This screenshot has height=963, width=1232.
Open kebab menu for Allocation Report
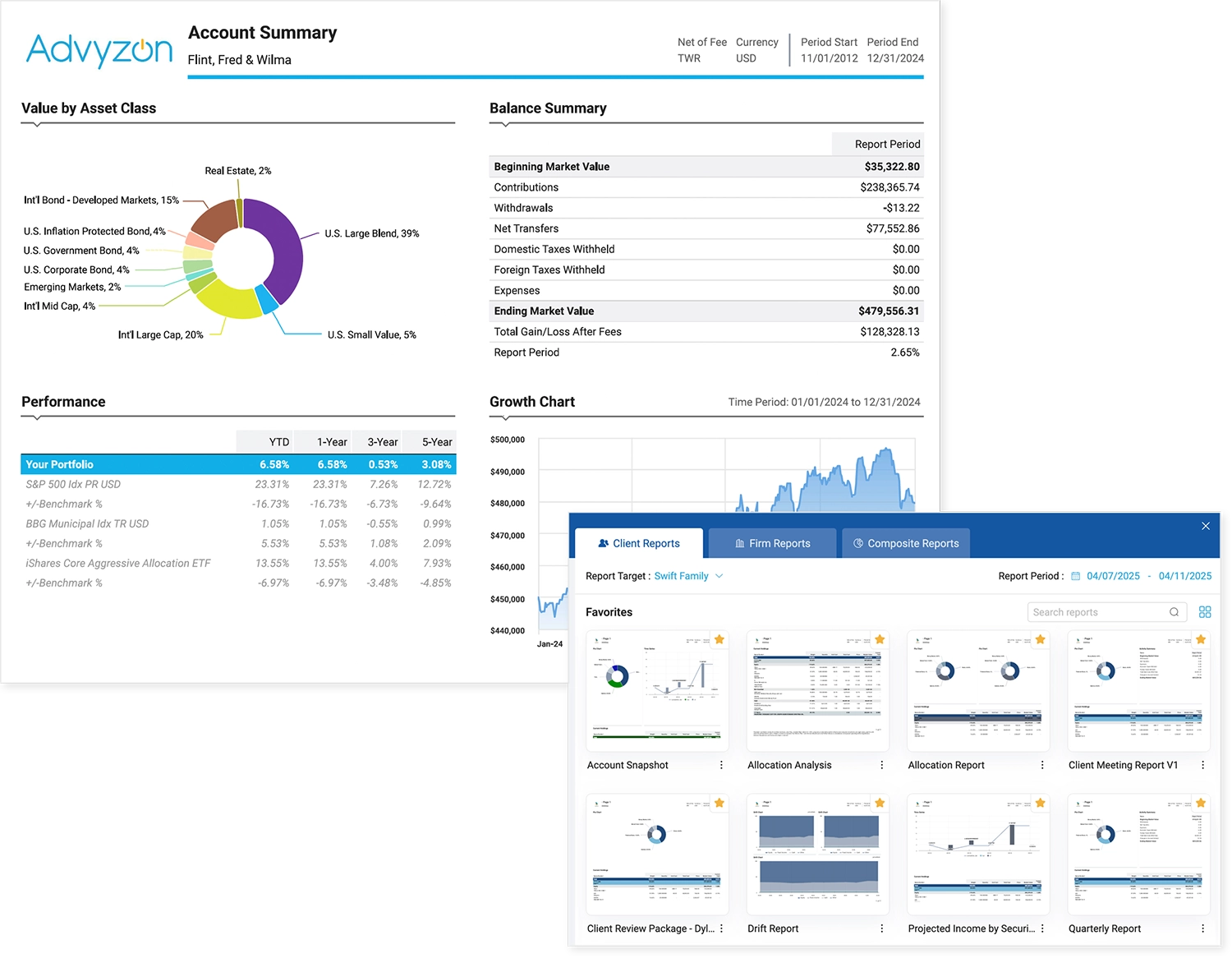point(1042,765)
